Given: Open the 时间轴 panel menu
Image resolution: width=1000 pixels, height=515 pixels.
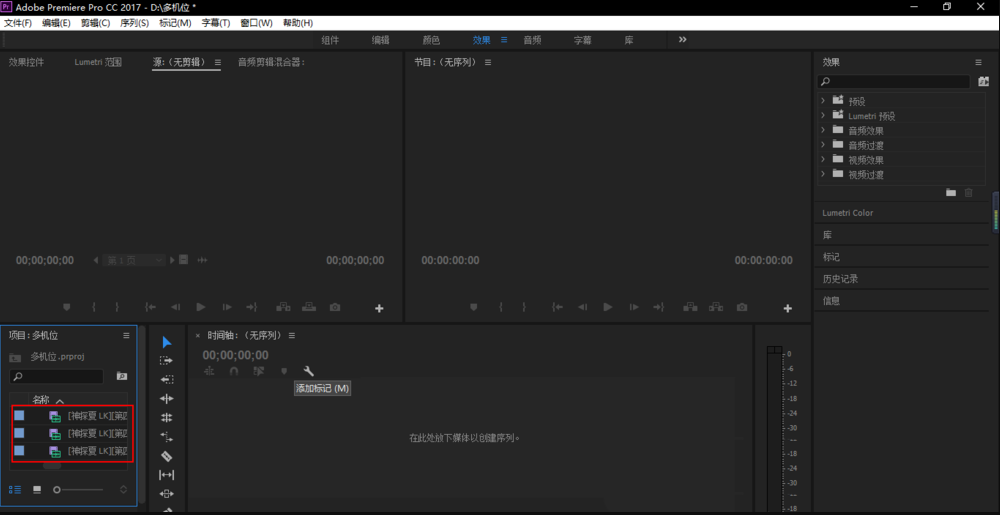Looking at the screenshot, I should (292, 335).
